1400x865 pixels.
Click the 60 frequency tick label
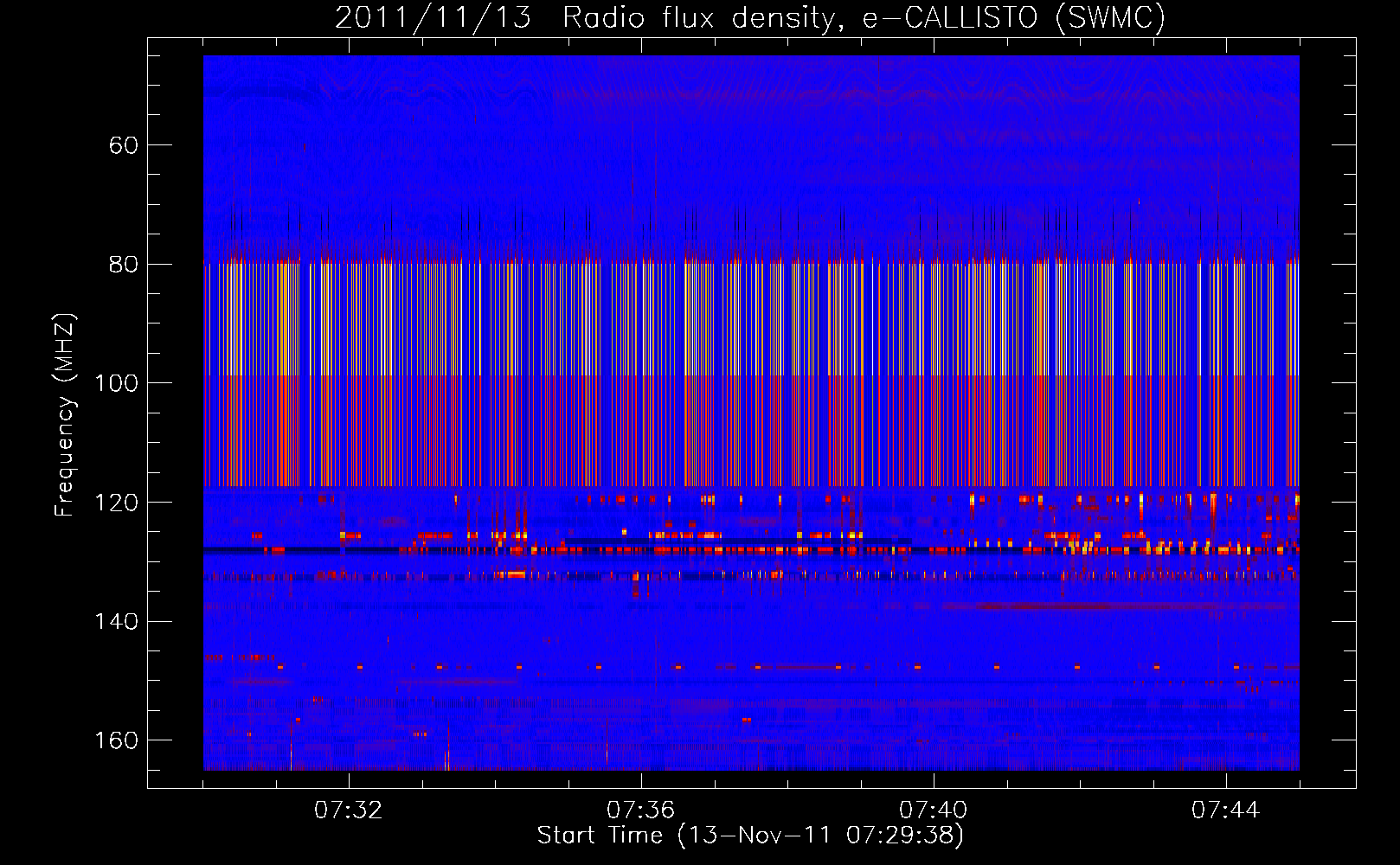(x=124, y=145)
